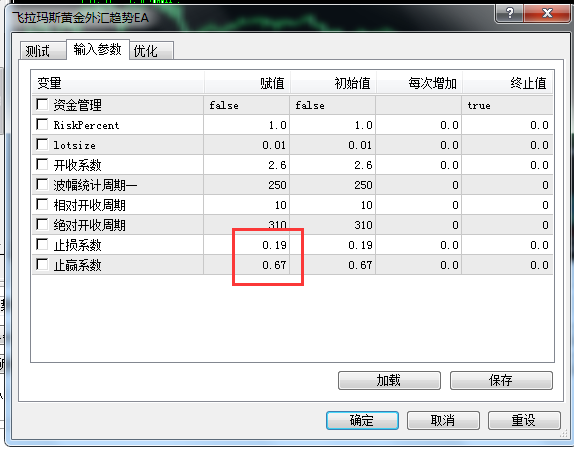Enable the RiskPercent checkbox
Viewport: 574px width, 450px height.
point(42,124)
